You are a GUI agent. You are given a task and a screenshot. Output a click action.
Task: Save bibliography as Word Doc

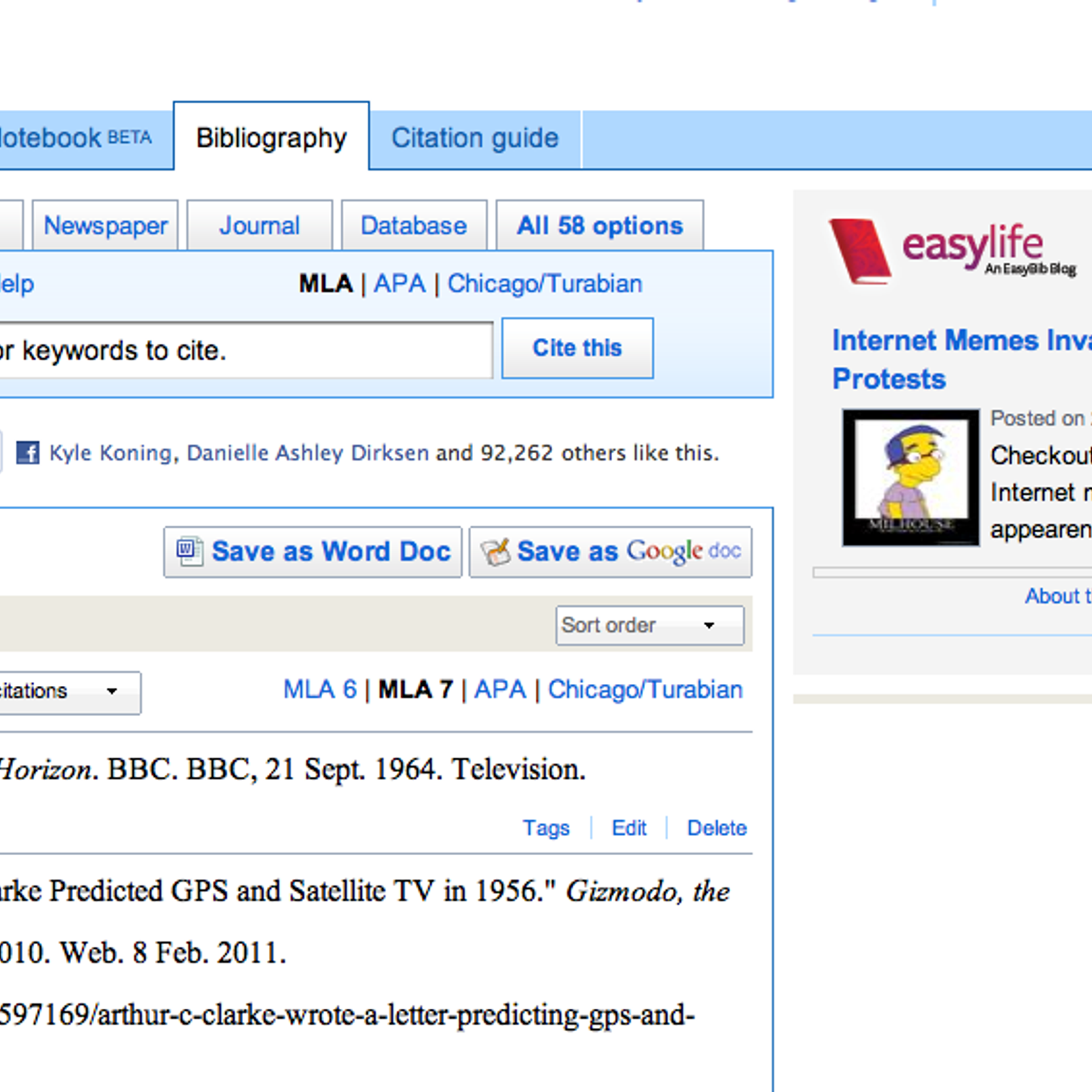313,551
